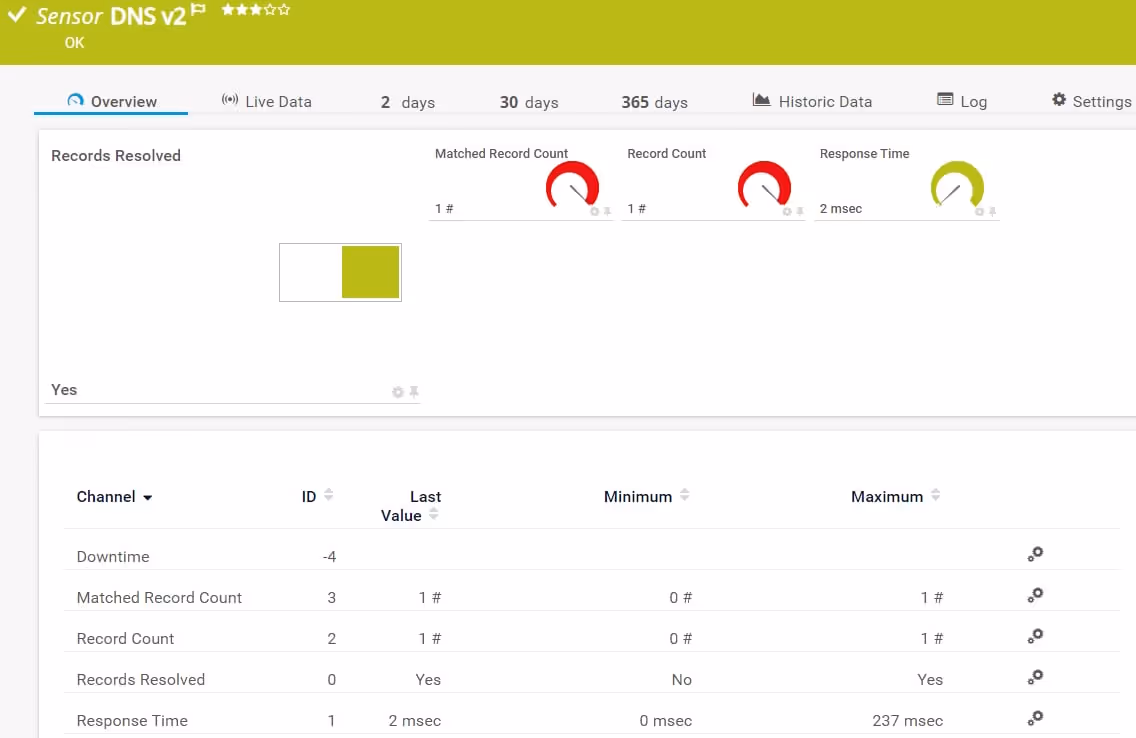Click the flag icon beside DNS v2
Screen dimensions: 1136x738
coord(198,10)
